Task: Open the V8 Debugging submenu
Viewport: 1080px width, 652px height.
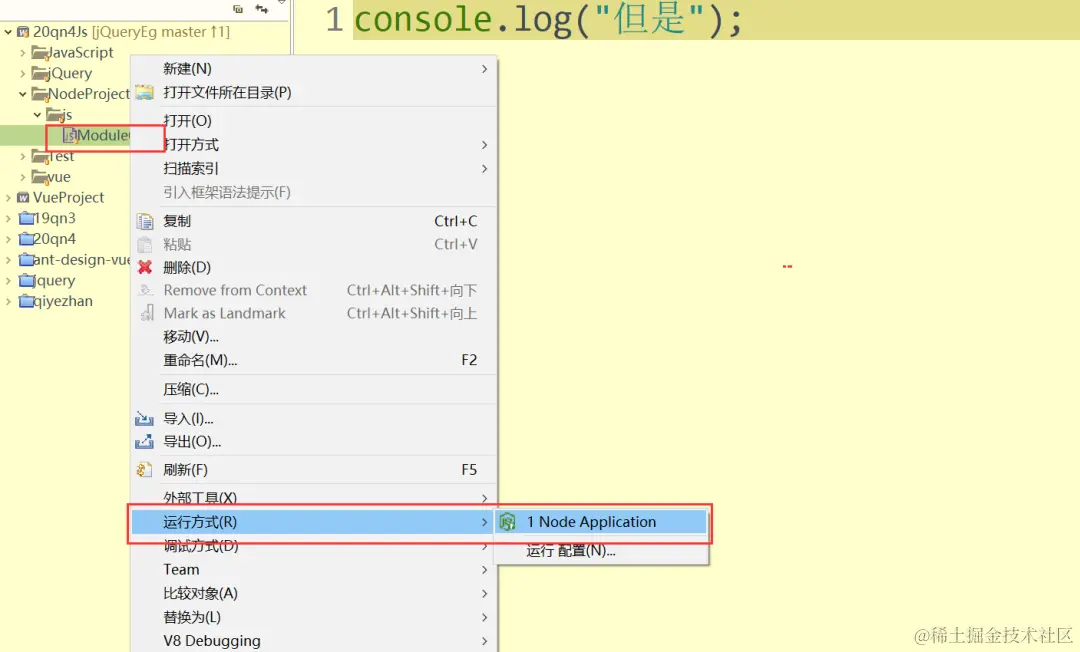Action: (x=313, y=640)
